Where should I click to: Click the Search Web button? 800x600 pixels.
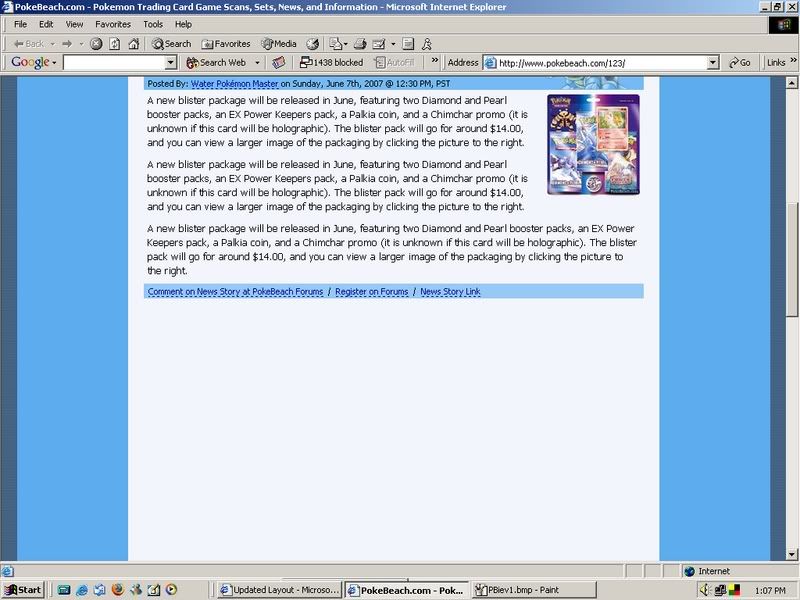(216, 63)
